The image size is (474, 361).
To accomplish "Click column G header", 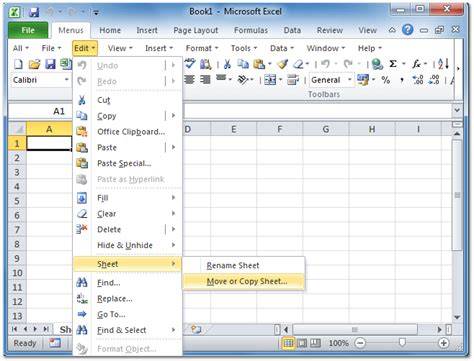I will [x=326, y=129].
